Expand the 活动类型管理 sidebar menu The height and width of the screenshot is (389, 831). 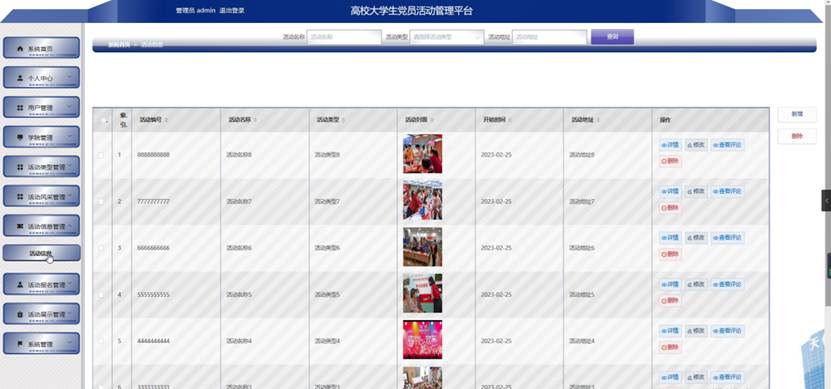click(x=41, y=166)
